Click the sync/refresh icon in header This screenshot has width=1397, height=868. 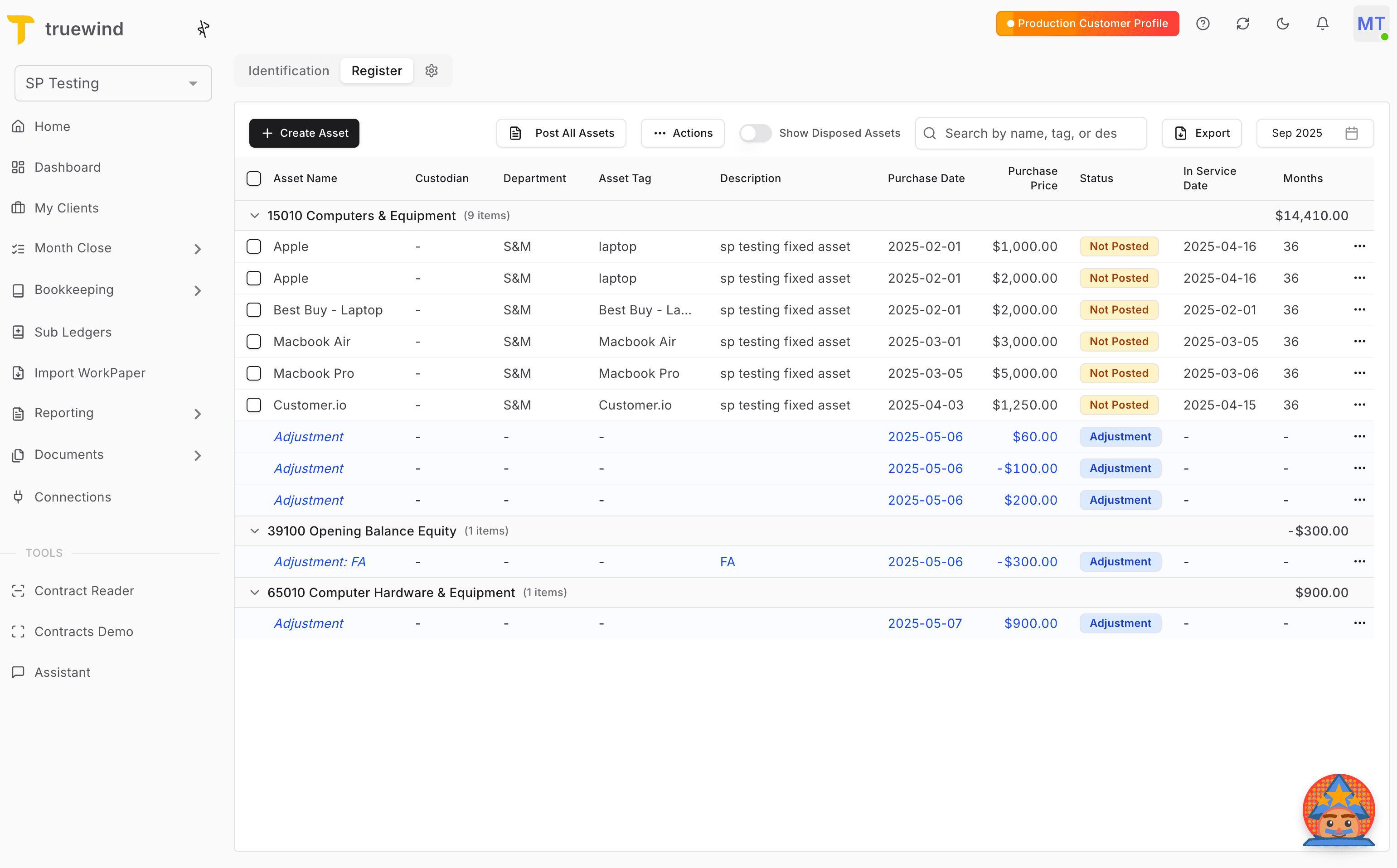(x=1242, y=24)
